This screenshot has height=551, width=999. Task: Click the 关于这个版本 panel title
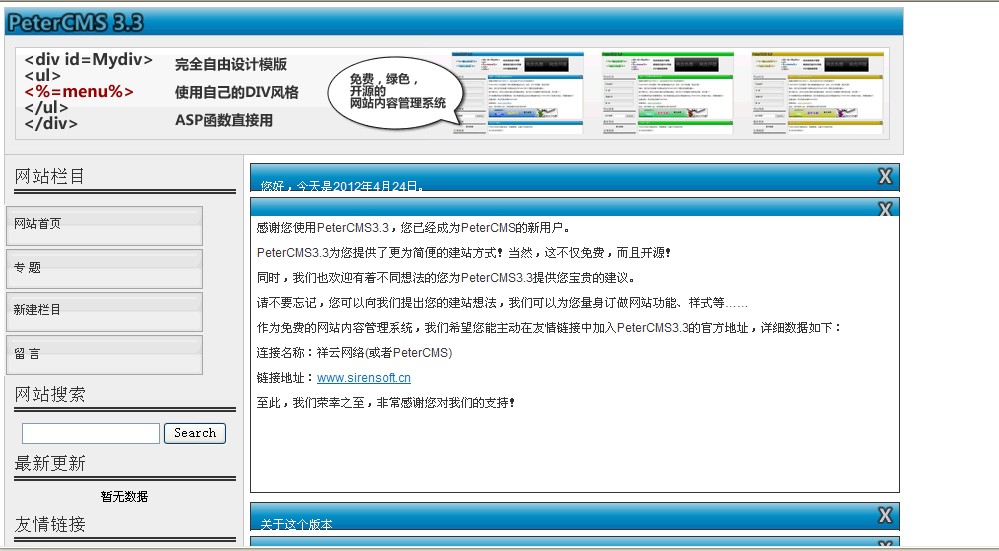click(296, 524)
